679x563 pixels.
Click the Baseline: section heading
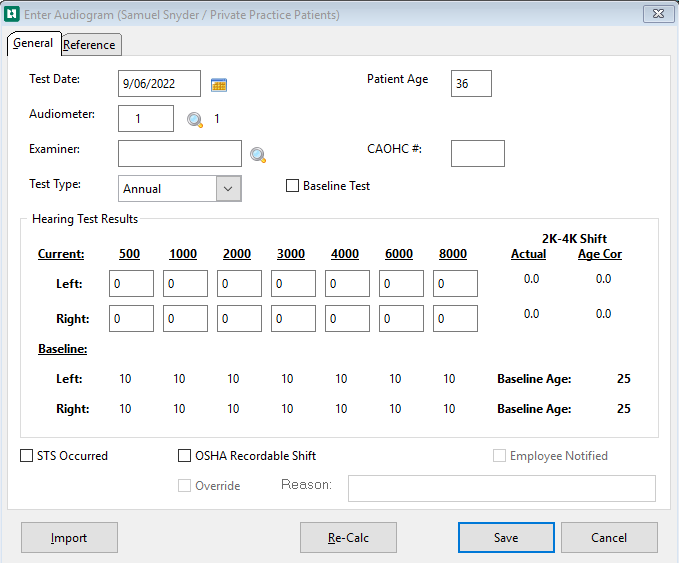[x=63, y=349]
